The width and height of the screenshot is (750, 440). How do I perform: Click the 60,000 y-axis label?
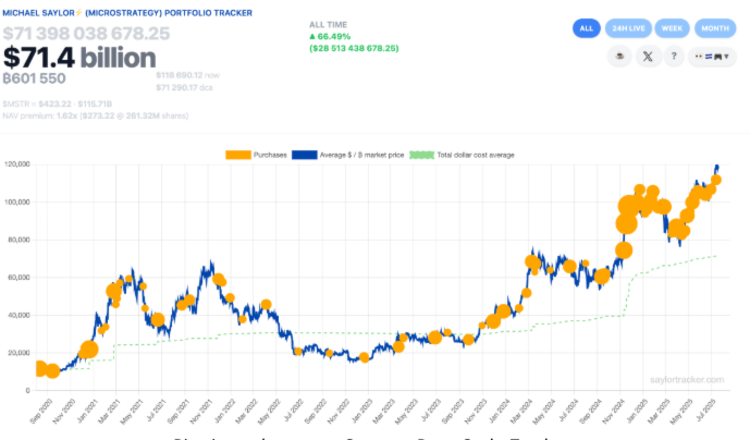(19, 277)
